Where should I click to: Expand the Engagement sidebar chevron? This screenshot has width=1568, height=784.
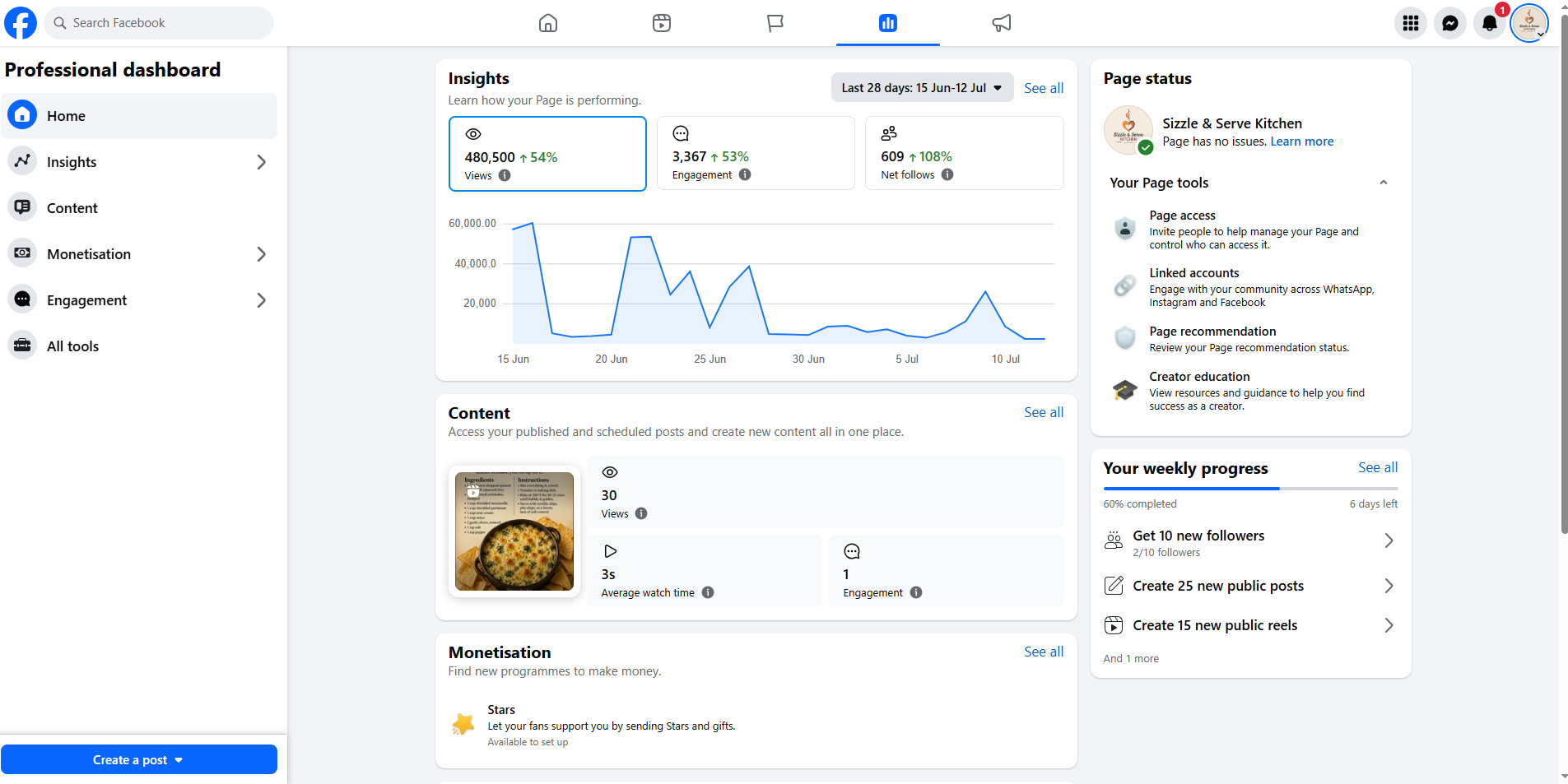pos(261,300)
